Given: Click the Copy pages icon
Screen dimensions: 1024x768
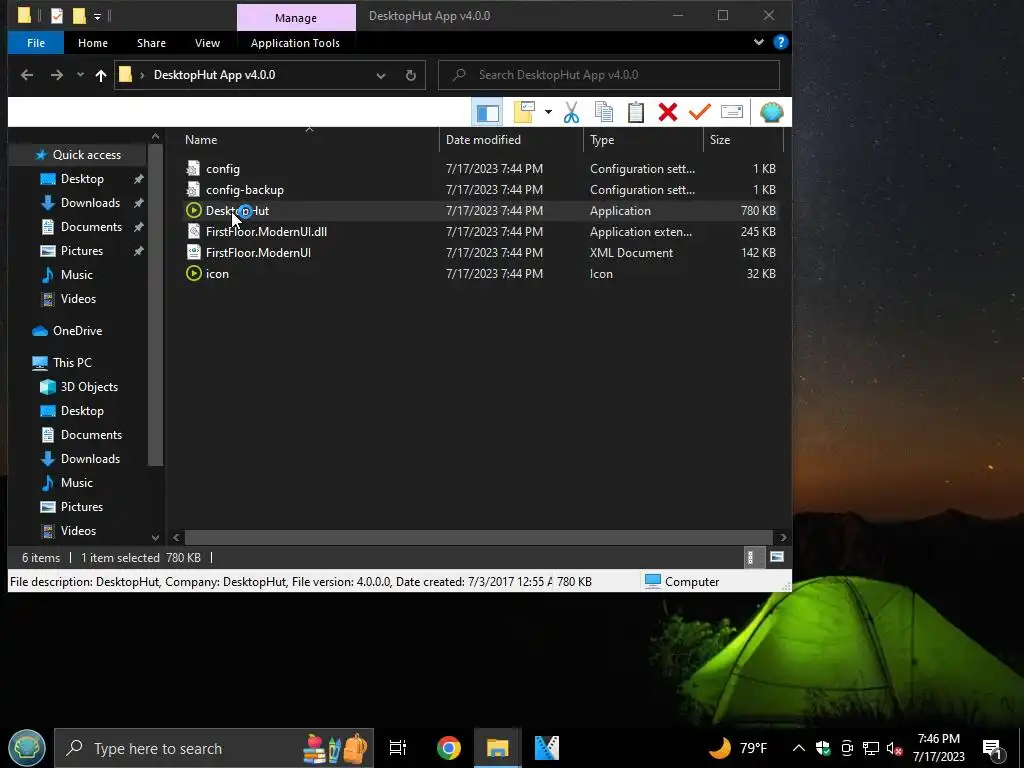Looking at the screenshot, I should tap(604, 112).
